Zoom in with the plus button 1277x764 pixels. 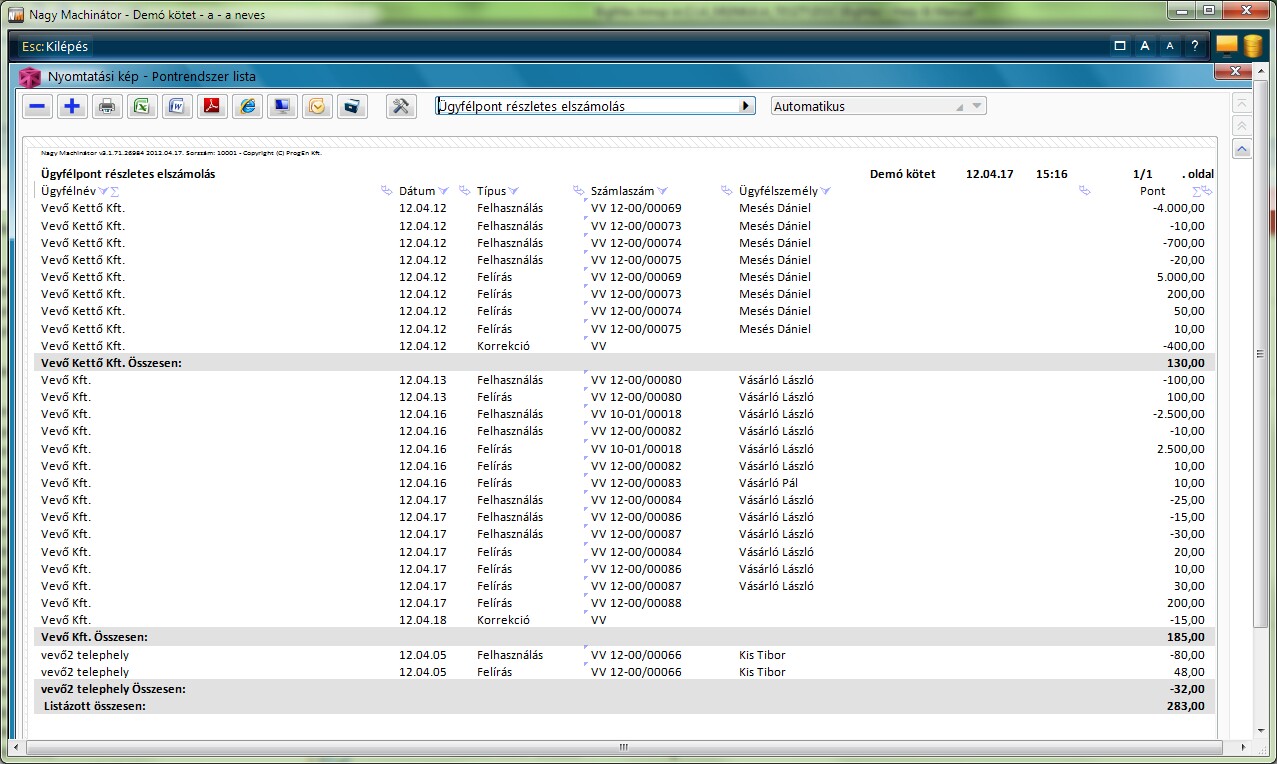click(72, 106)
